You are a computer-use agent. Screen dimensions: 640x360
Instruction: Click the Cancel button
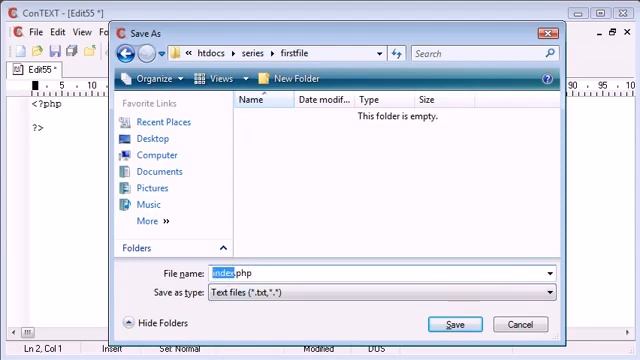520,324
